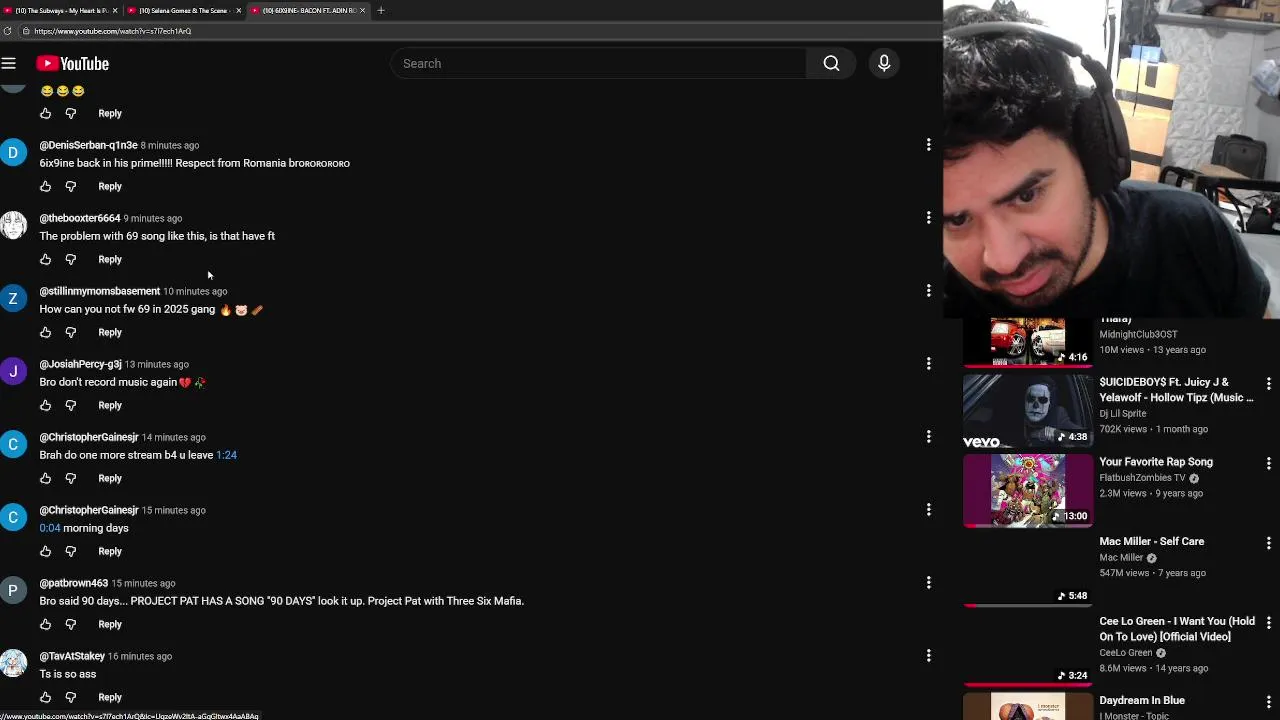Open options menu for TavAtStakey comment

928,656
